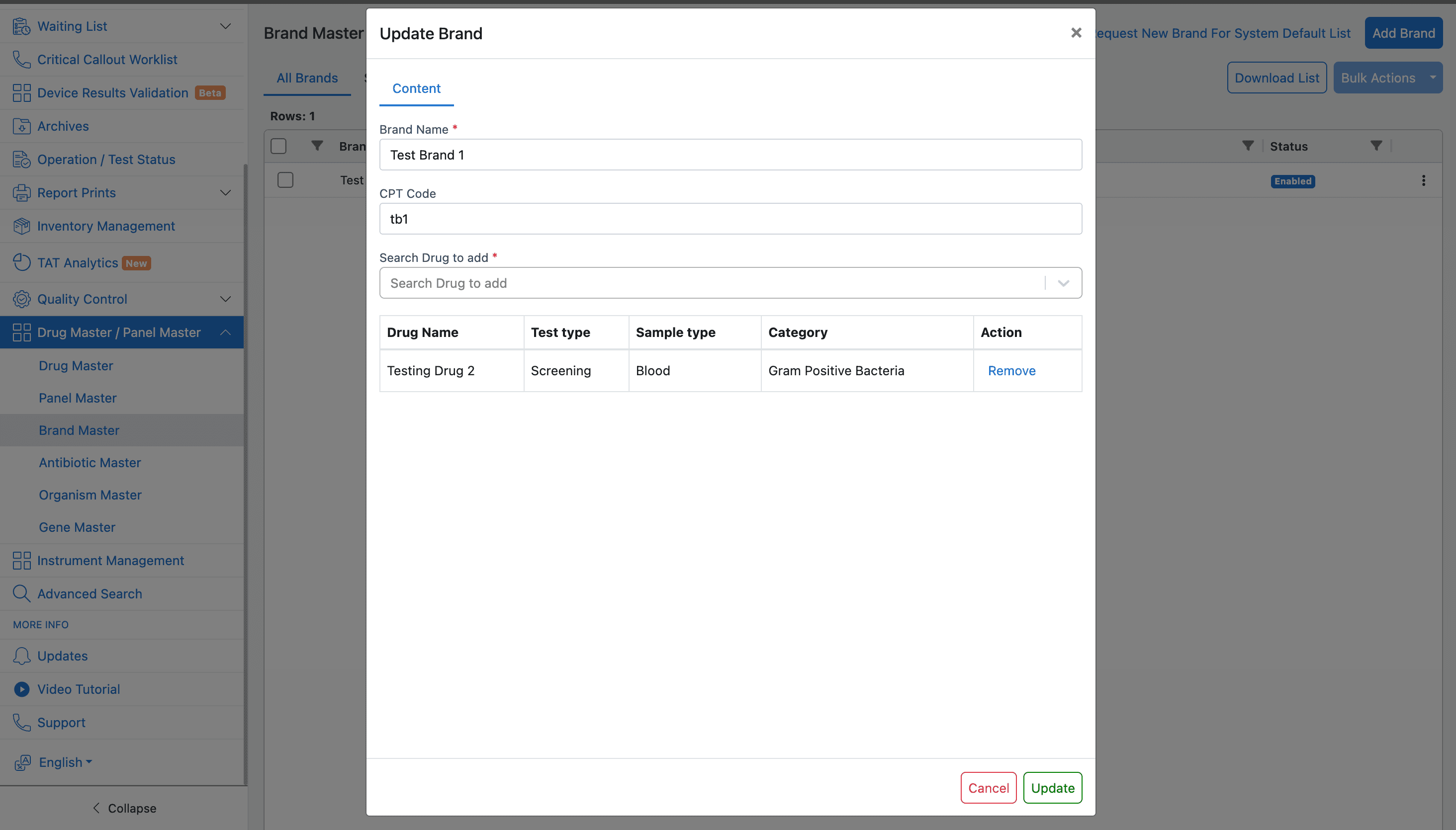Open the English language dropdown

(x=65, y=762)
